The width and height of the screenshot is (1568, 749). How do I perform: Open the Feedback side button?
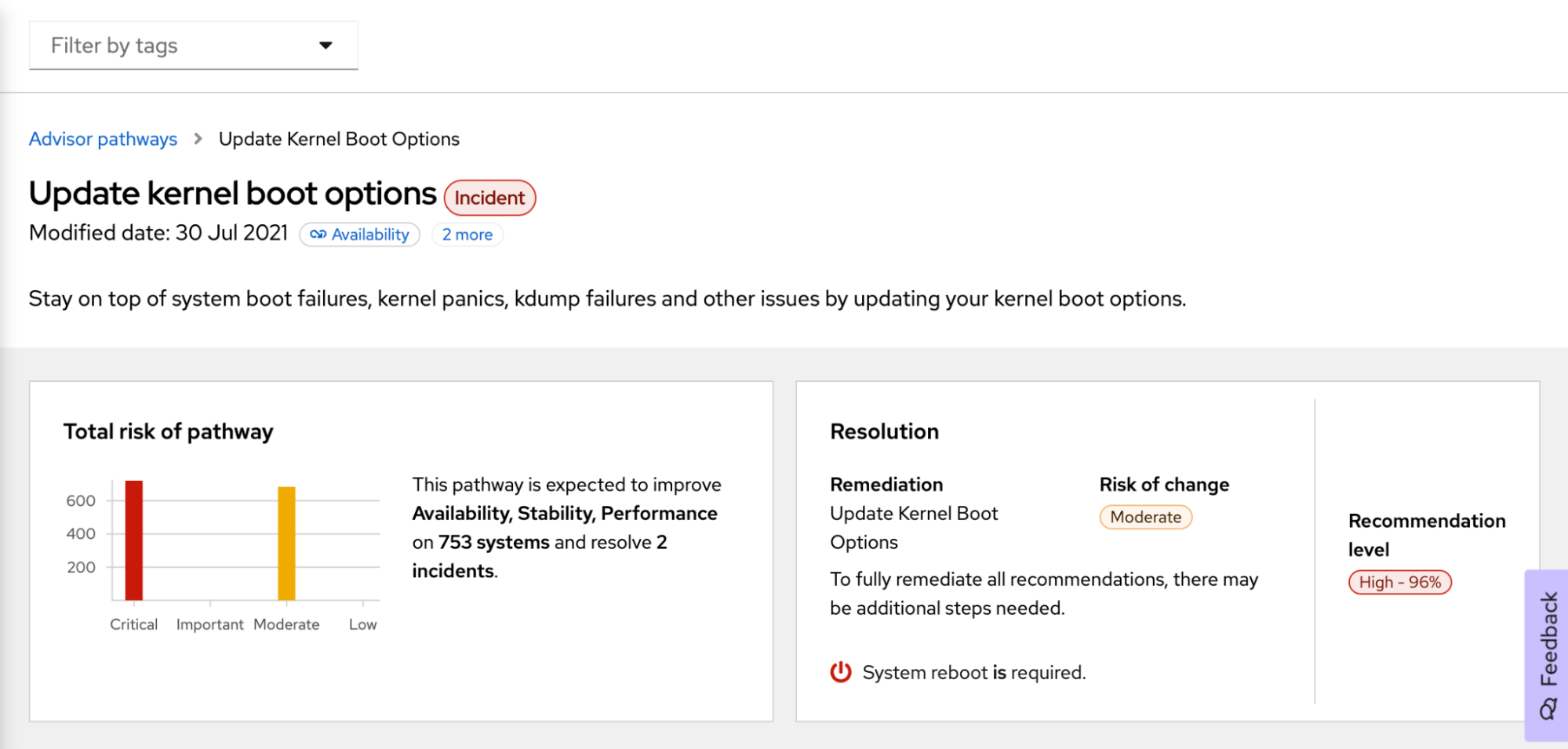(1548, 639)
